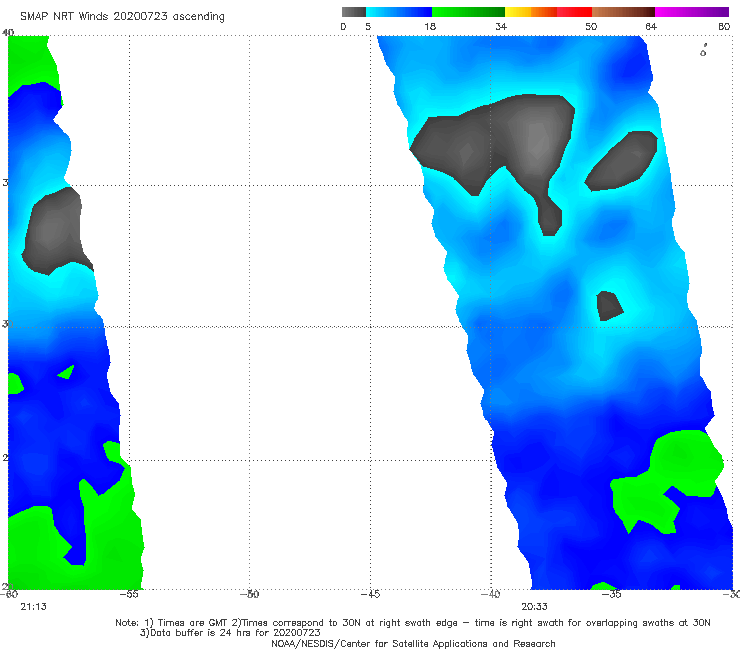
Task: Click the colorbar label '50'
Action: coord(591,27)
